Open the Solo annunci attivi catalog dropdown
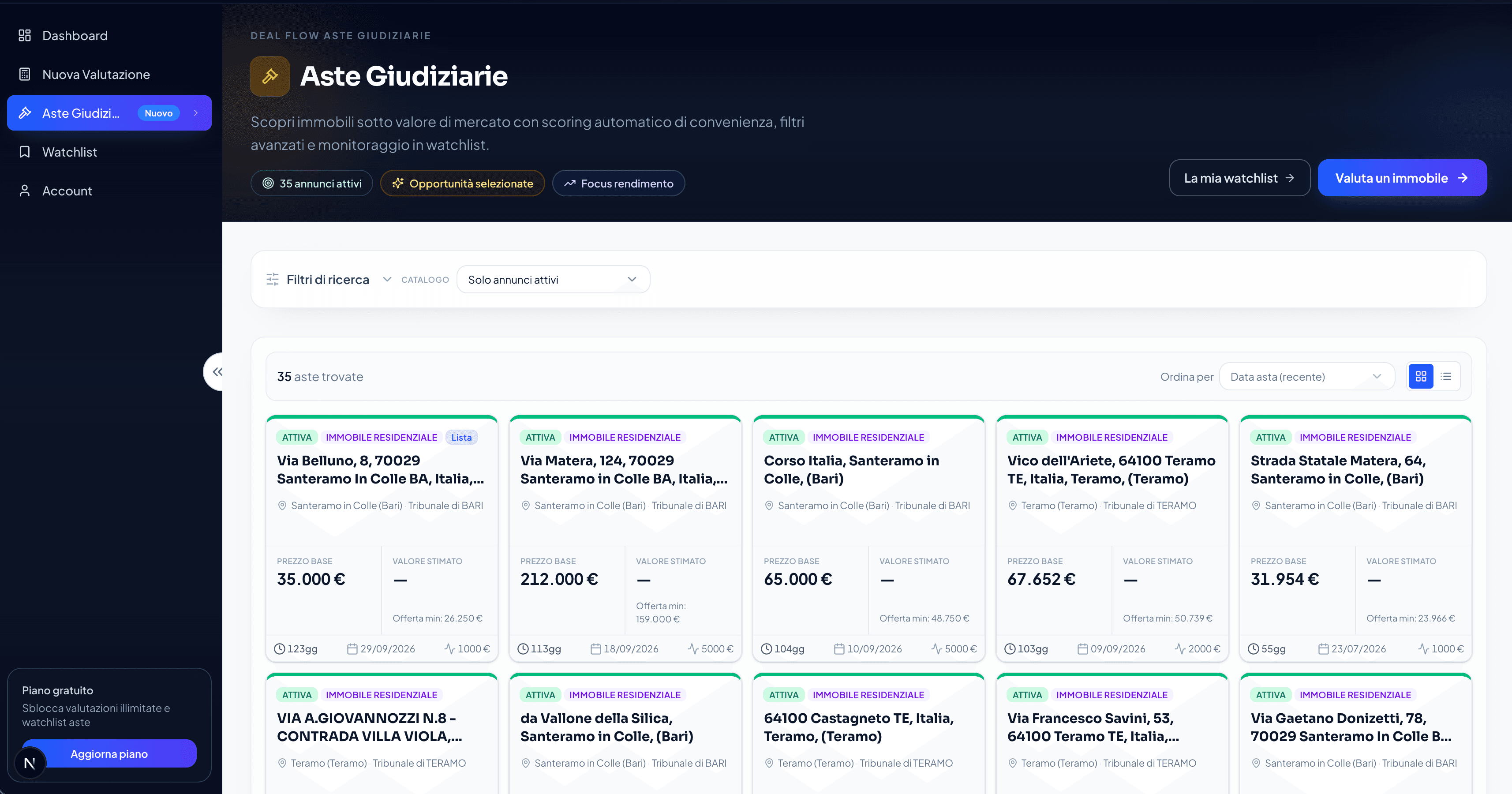Image resolution: width=1512 pixels, height=794 pixels. pos(553,279)
